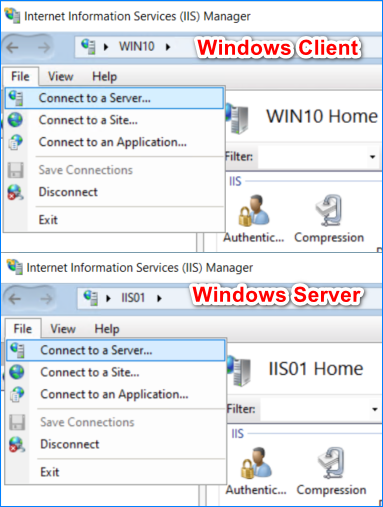The height and width of the screenshot is (507, 383).
Task: Click Disconnect globe icon in WIN10 menu
Action: pos(15,192)
